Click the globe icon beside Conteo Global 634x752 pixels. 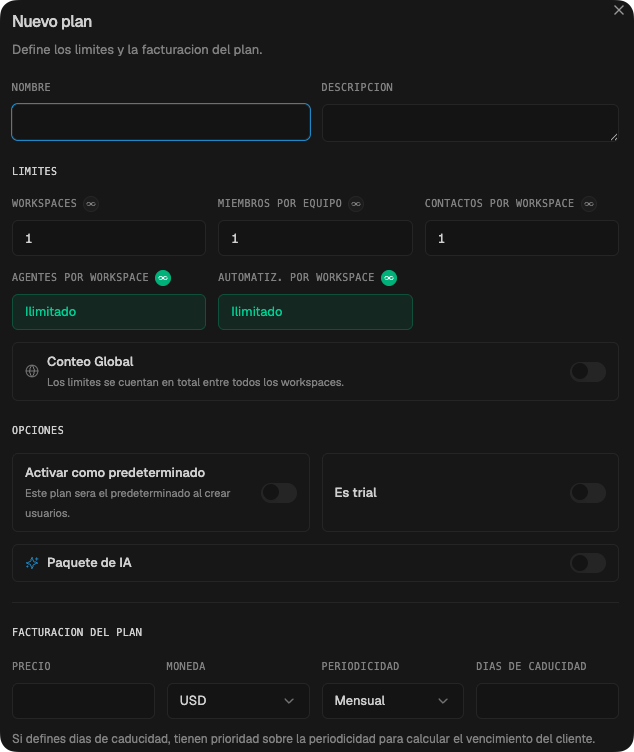[x=32, y=371]
